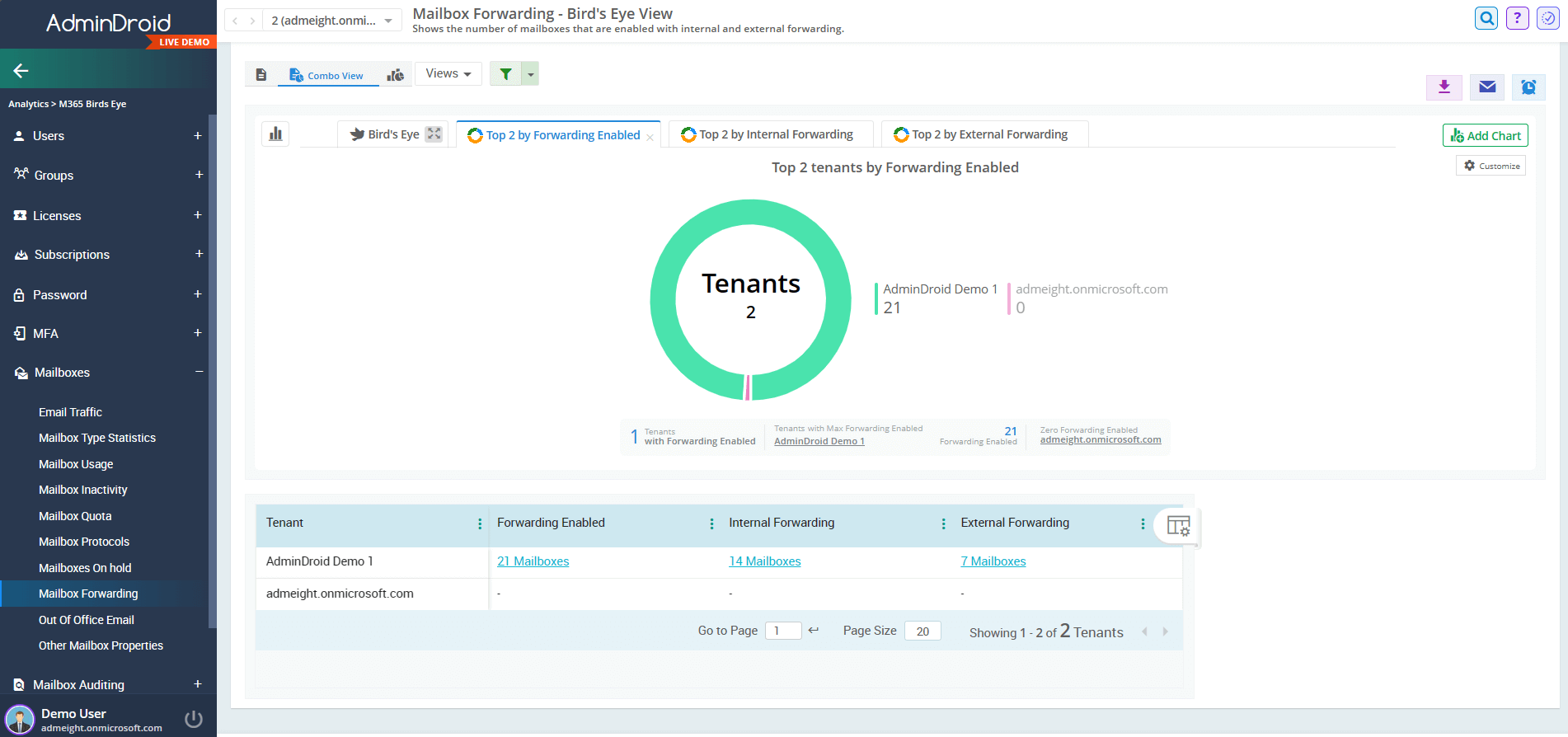Open the Views dropdown
The width and height of the screenshot is (1568, 737).
pos(448,73)
